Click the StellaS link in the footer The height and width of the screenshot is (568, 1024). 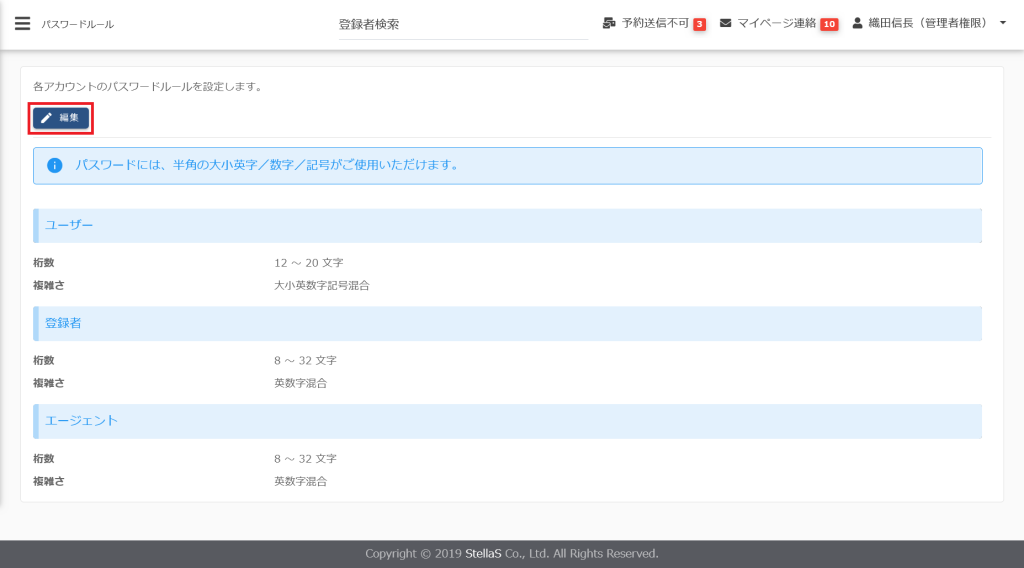click(482, 553)
